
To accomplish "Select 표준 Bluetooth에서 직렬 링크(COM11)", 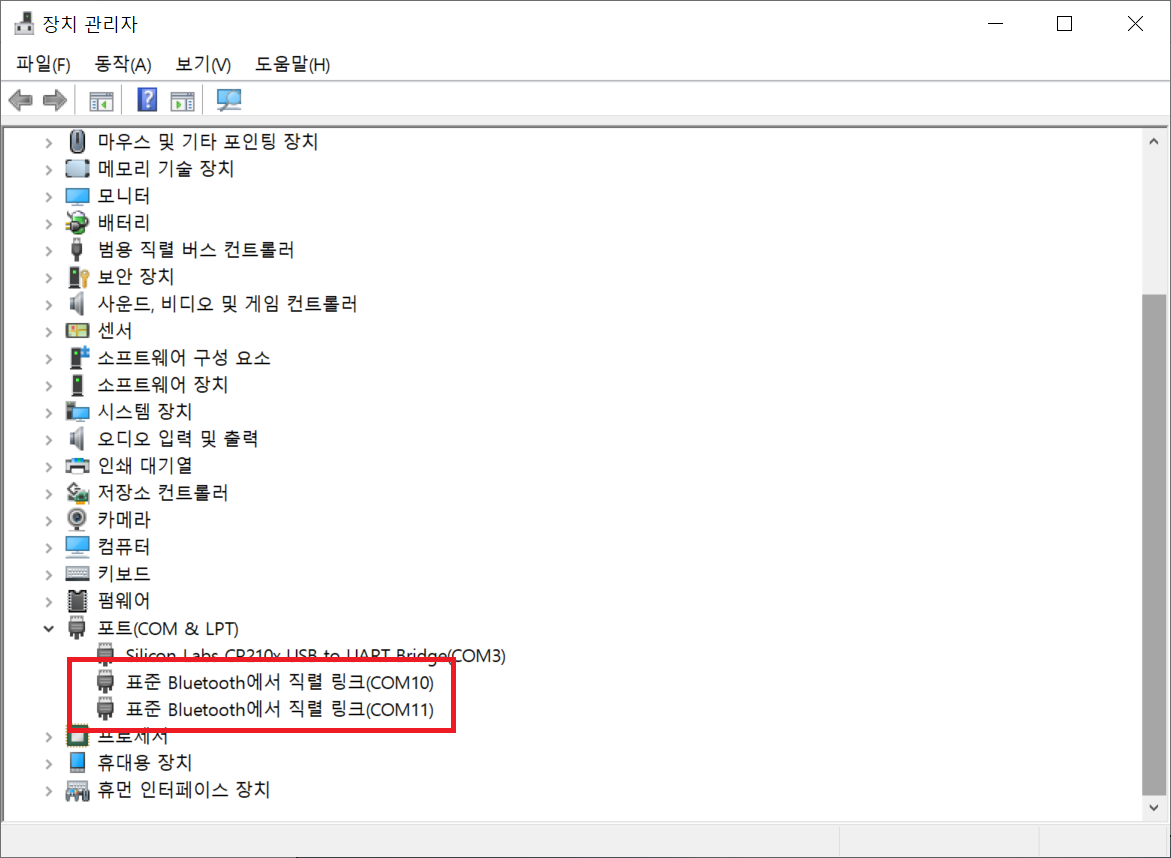I will click(279, 709).
